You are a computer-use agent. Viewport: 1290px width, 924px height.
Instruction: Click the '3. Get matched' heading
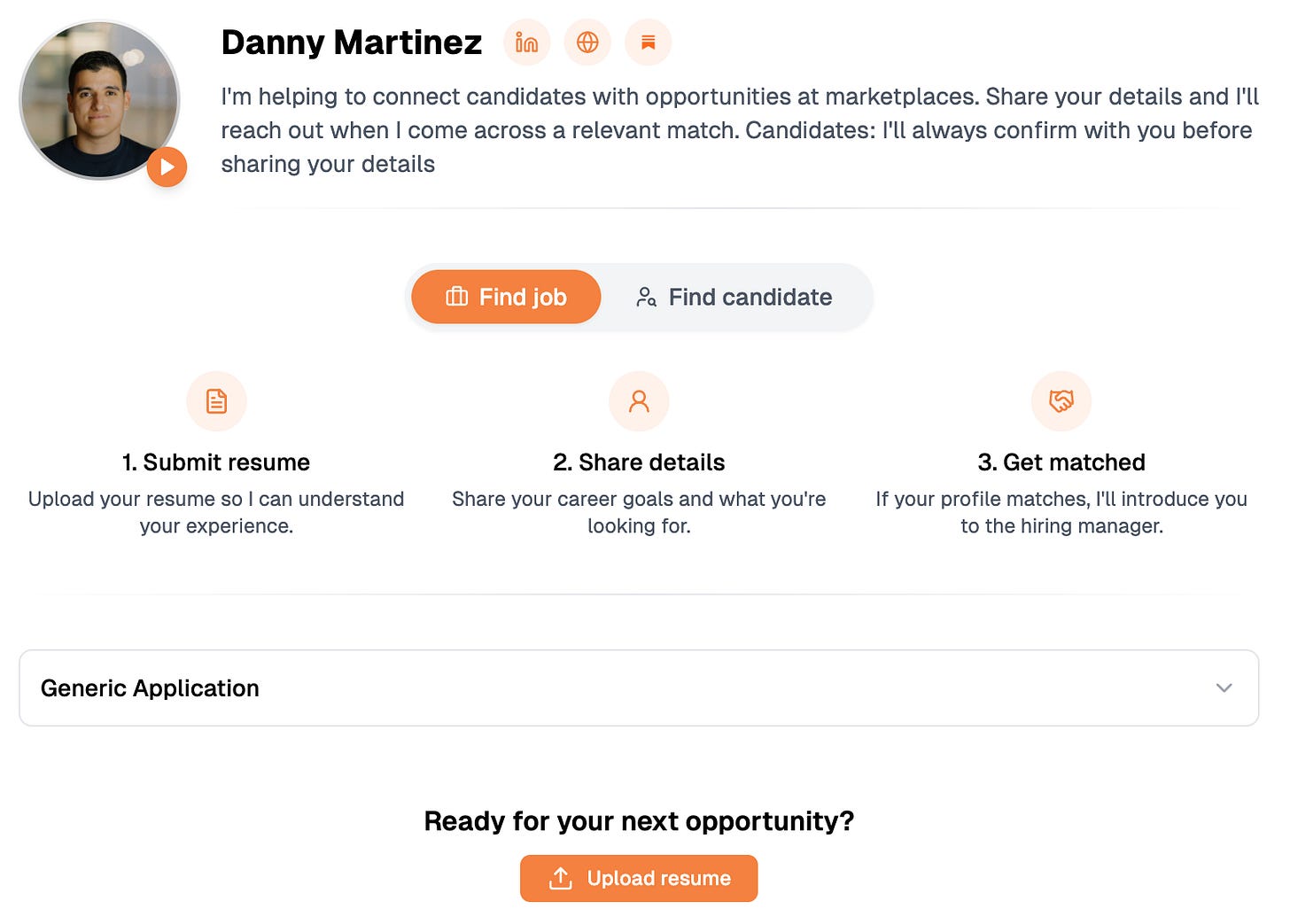pyautogui.click(x=1061, y=462)
